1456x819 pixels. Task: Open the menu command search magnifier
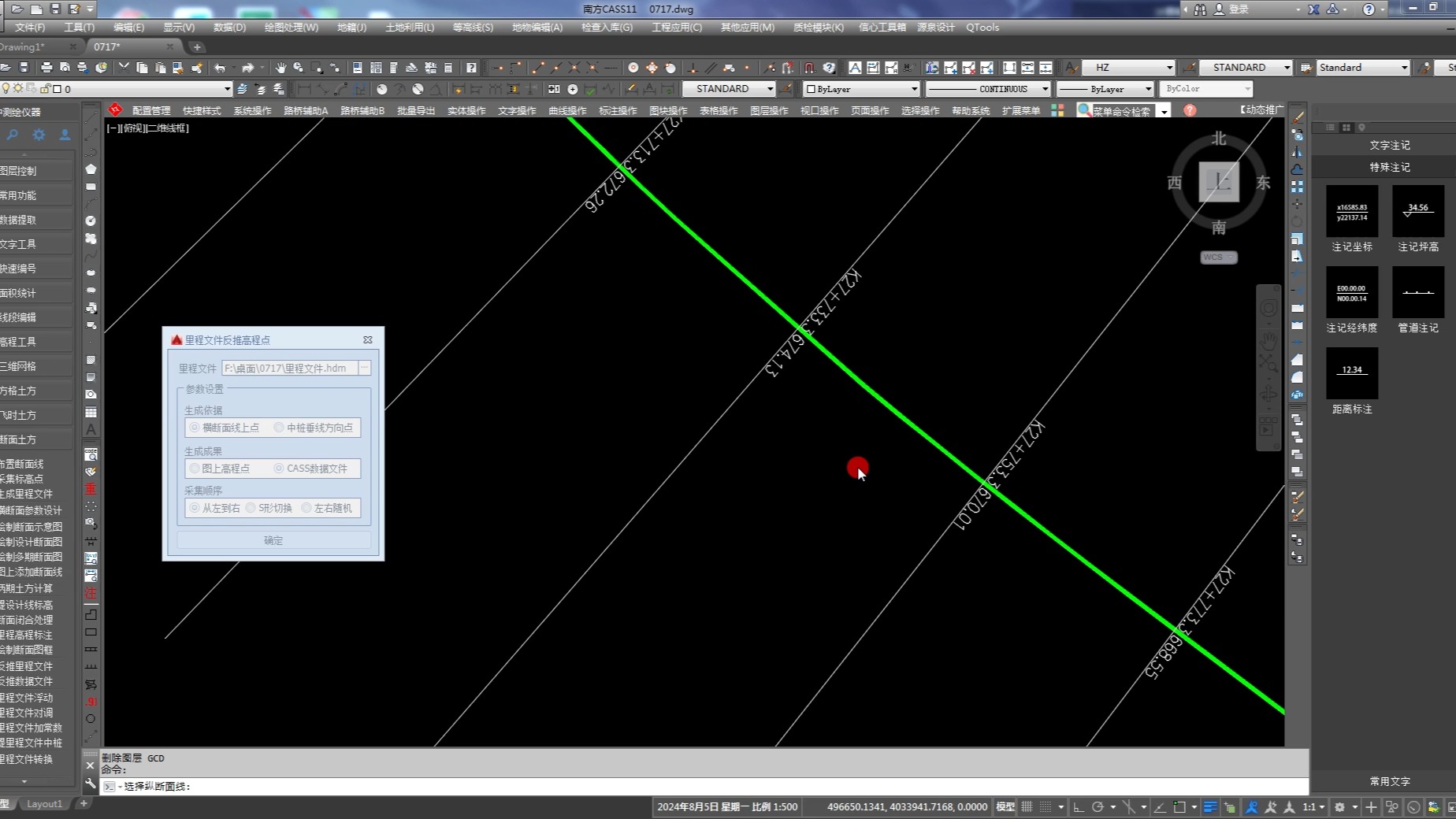(1085, 110)
